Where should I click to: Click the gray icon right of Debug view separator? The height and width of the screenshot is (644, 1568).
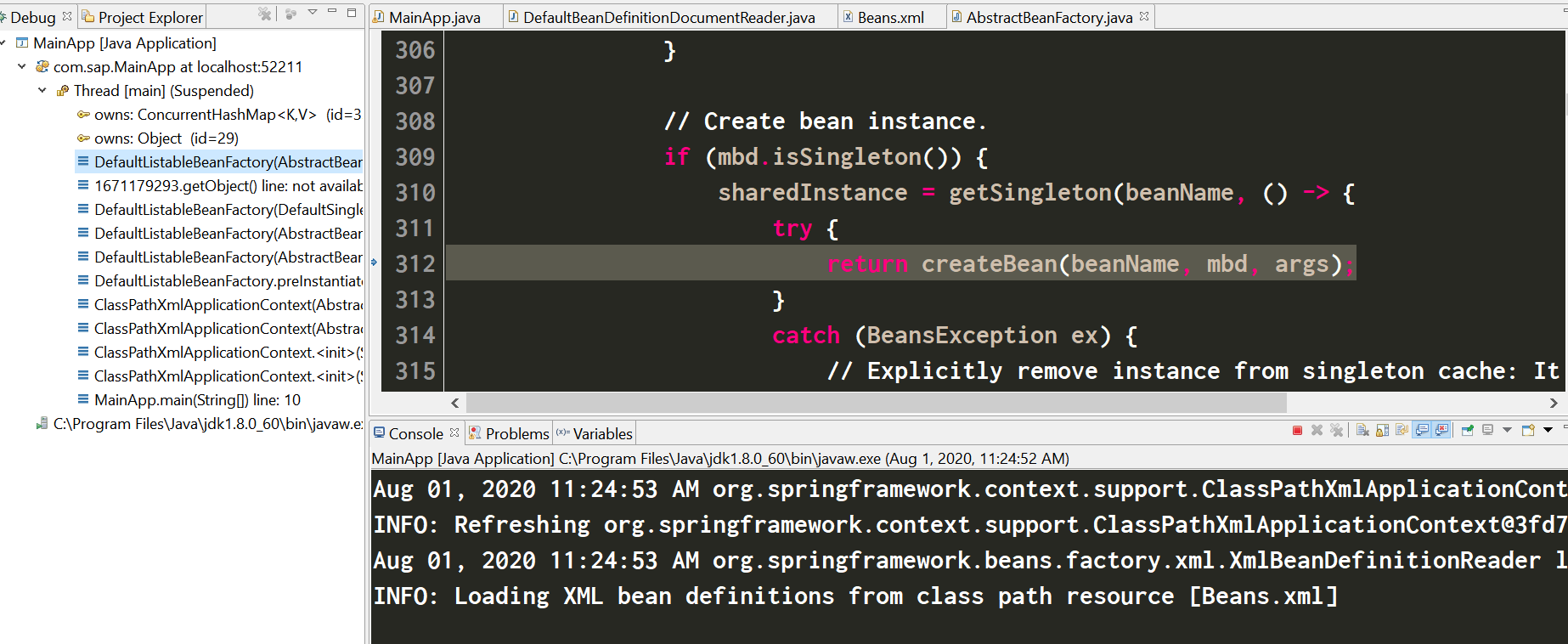(291, 14)
